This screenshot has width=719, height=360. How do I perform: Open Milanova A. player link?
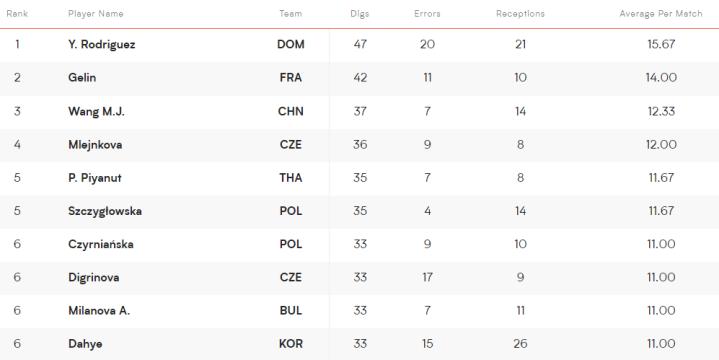[99, 310]
